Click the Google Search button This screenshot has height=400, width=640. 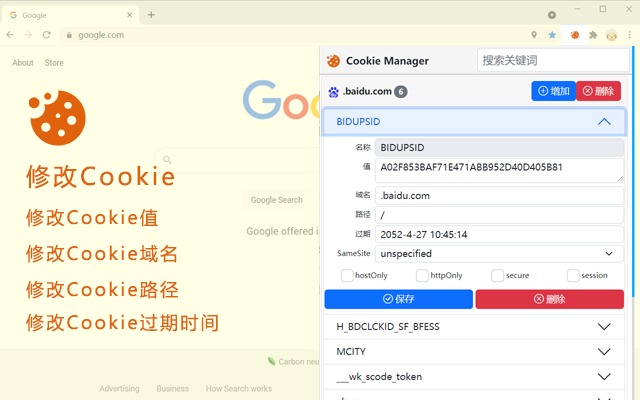coord(276,200)
